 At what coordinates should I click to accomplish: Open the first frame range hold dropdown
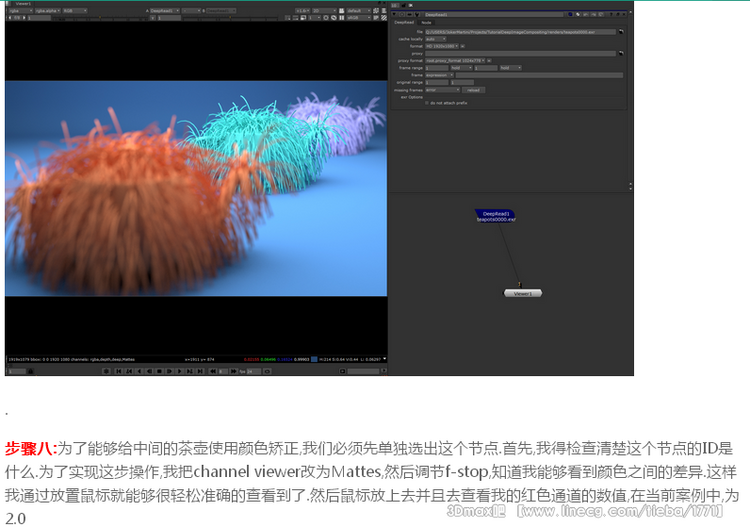(x=462, y=68)
